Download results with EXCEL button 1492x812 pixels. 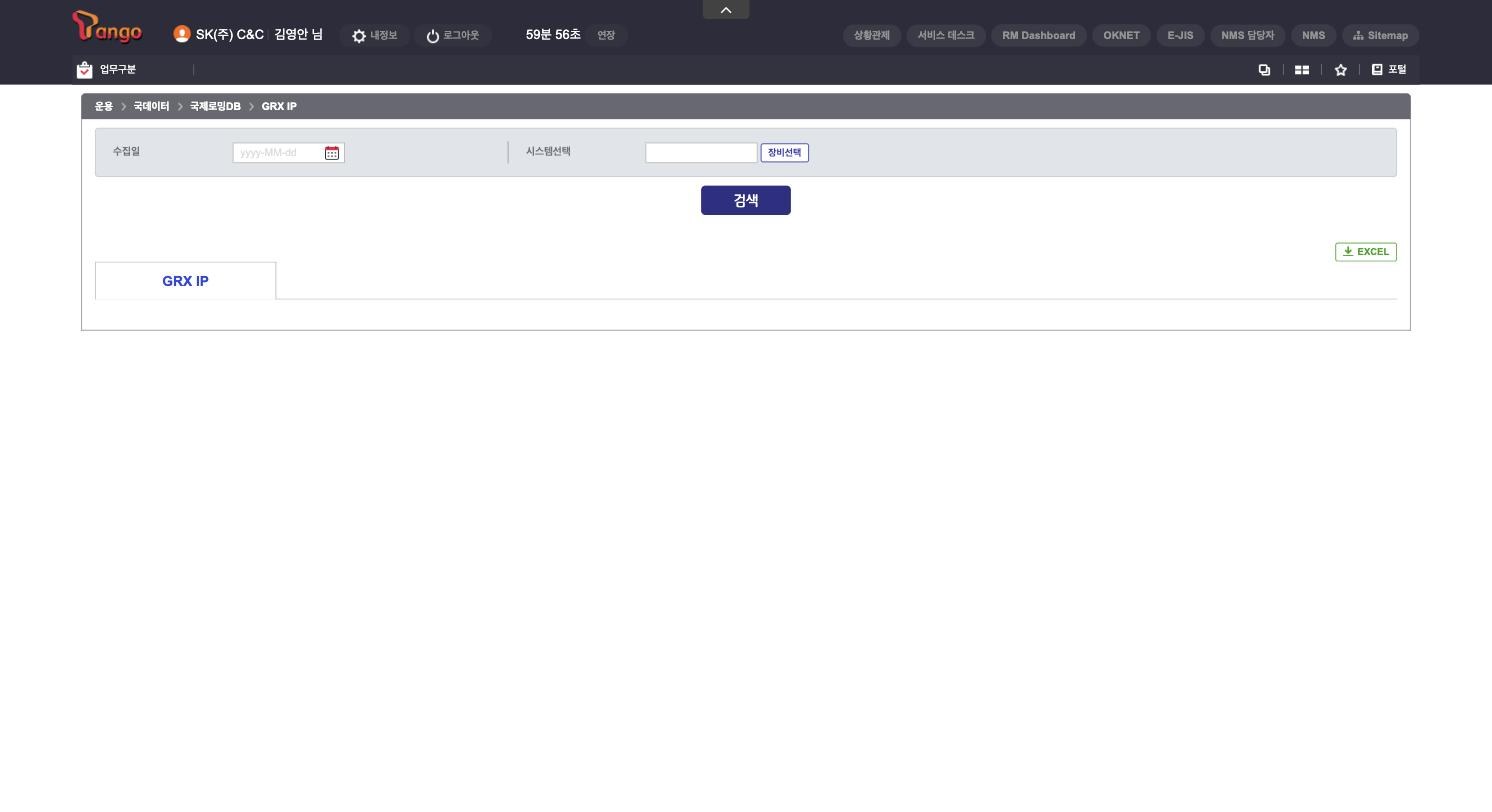pos(1365,252)
